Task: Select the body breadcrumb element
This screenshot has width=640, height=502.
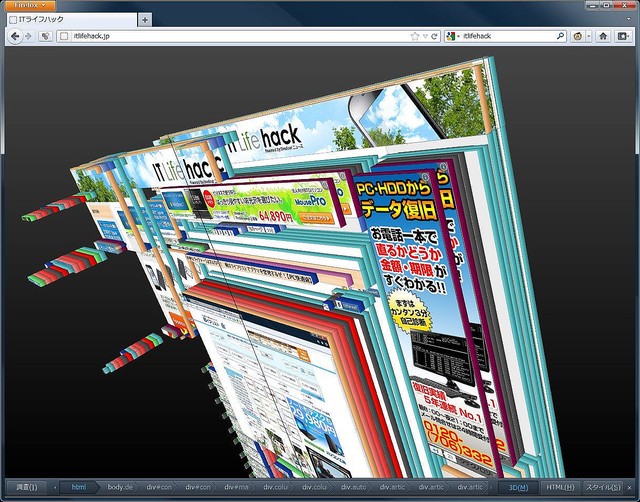Action: tap(120, 487)
